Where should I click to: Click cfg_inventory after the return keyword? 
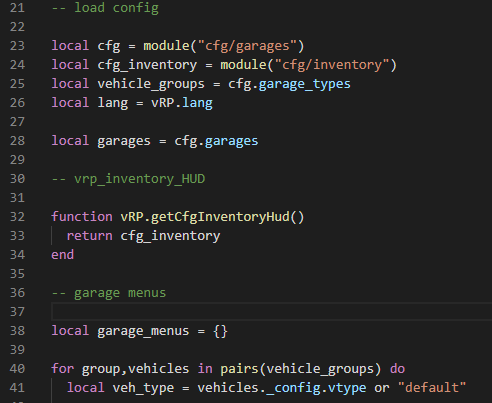[170, 236]
